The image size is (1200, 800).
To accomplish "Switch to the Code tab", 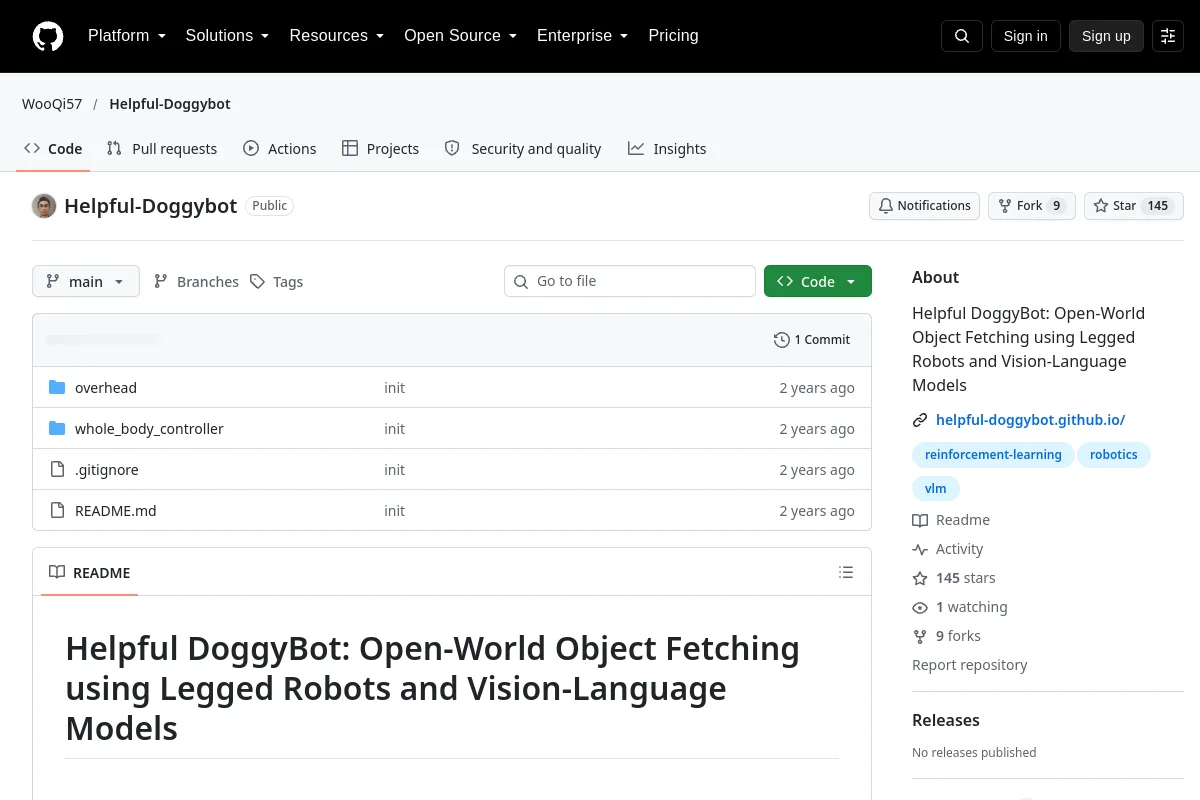I will [x=53, y=149].
